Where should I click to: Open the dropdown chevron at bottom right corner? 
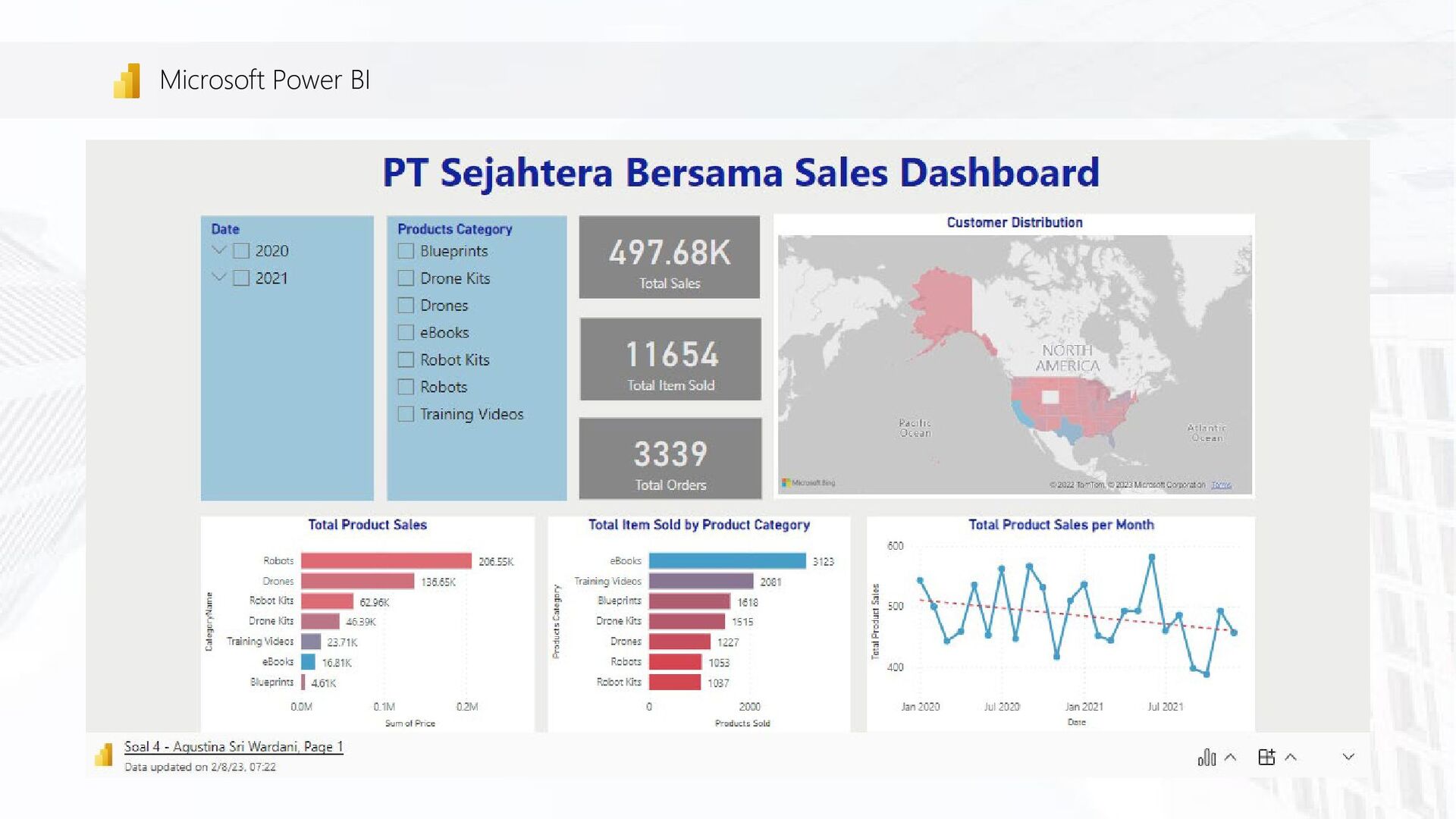[1348, 756]
